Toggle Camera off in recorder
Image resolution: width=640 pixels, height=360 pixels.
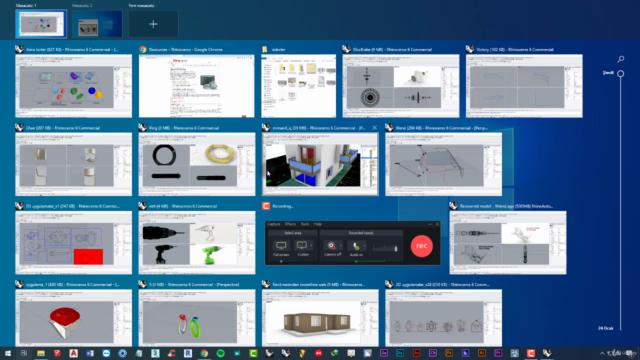point(331,246)
